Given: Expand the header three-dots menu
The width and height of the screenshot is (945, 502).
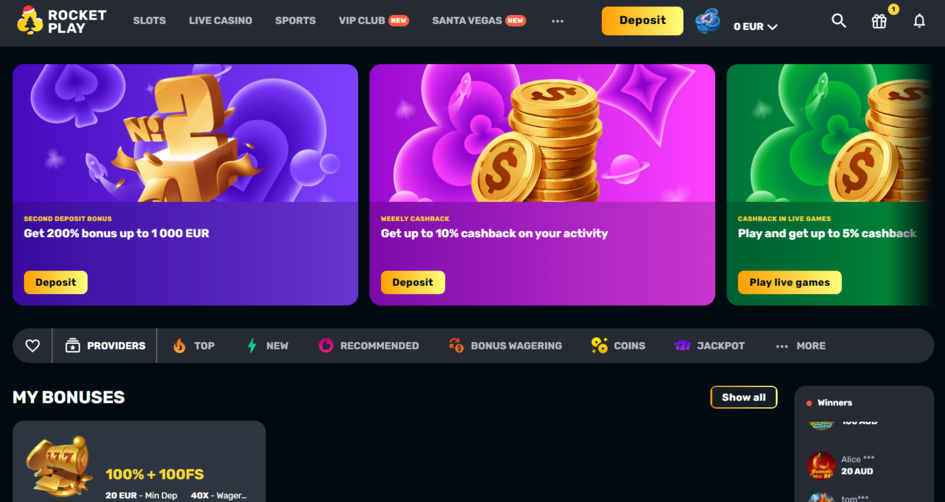Looking at the screenshot, I should pos(557,21).
